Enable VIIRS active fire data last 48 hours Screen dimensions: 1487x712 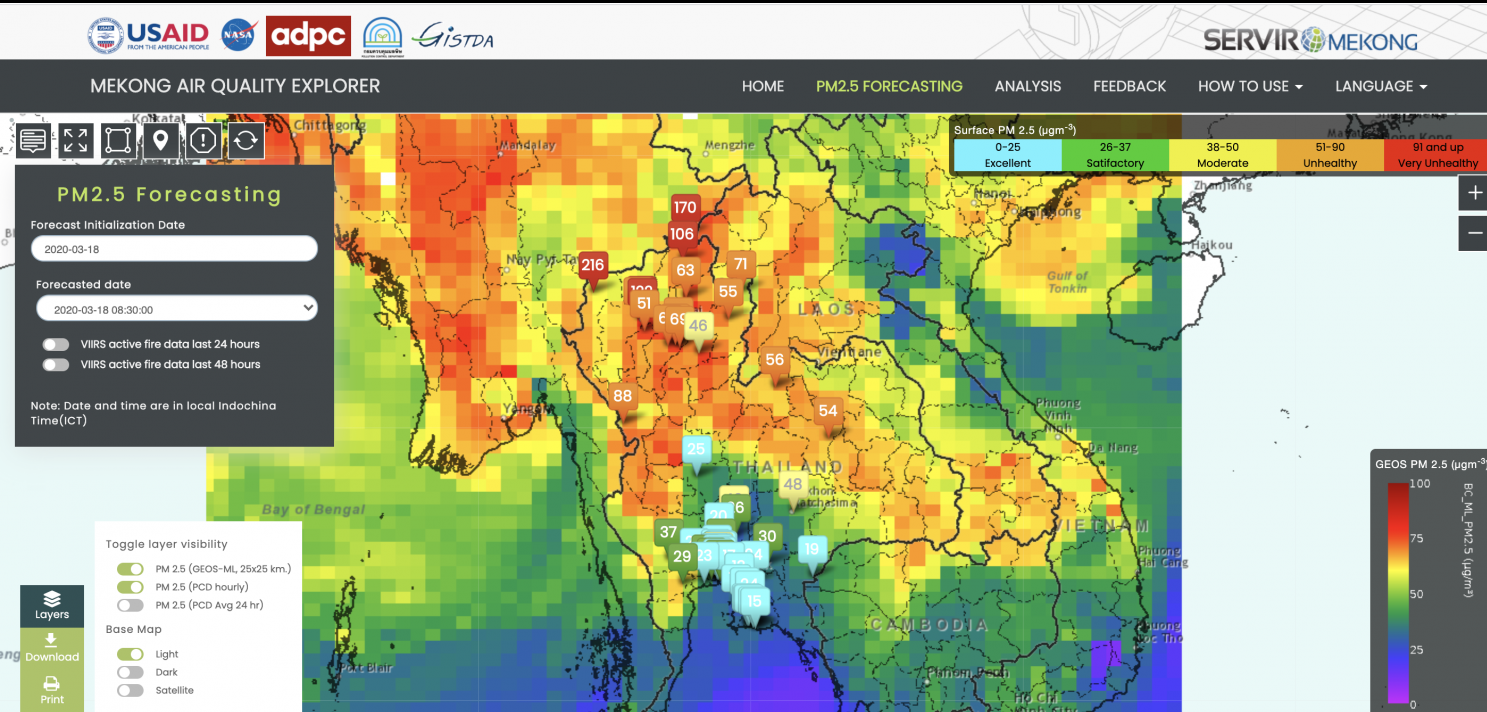[56, 365]
